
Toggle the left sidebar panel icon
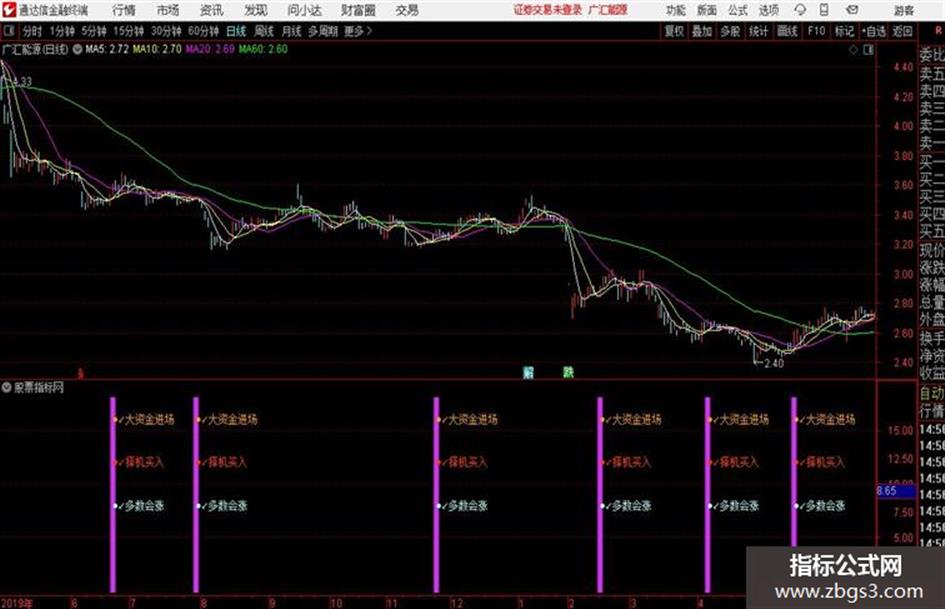pyautogui.click(x=9, y=31)
